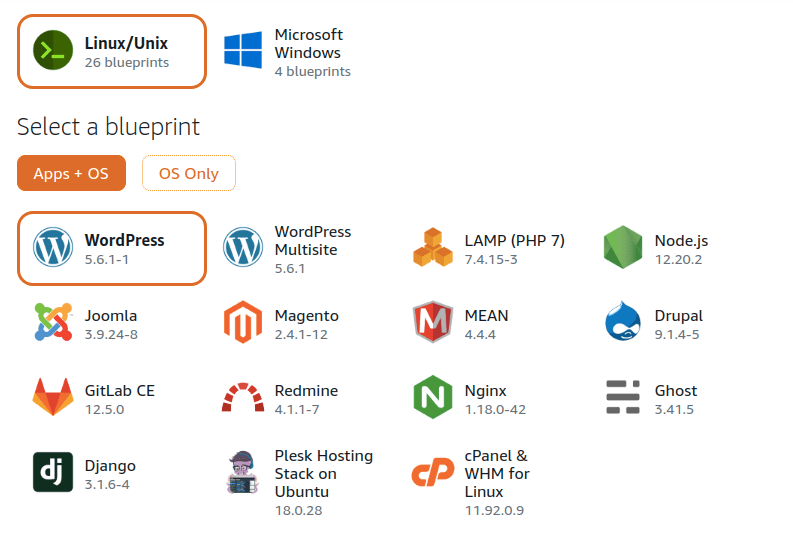
Task: Pick the Plesk Hosting Stack icon
Action: pos(243,472)
